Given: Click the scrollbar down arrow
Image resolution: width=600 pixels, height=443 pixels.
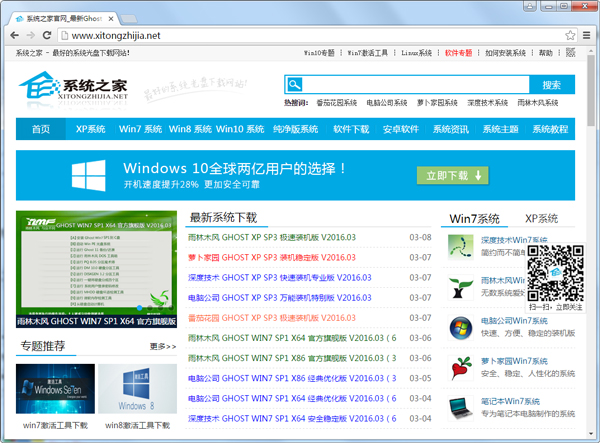Looking at the screenshot, I should [x=591, y=434].
